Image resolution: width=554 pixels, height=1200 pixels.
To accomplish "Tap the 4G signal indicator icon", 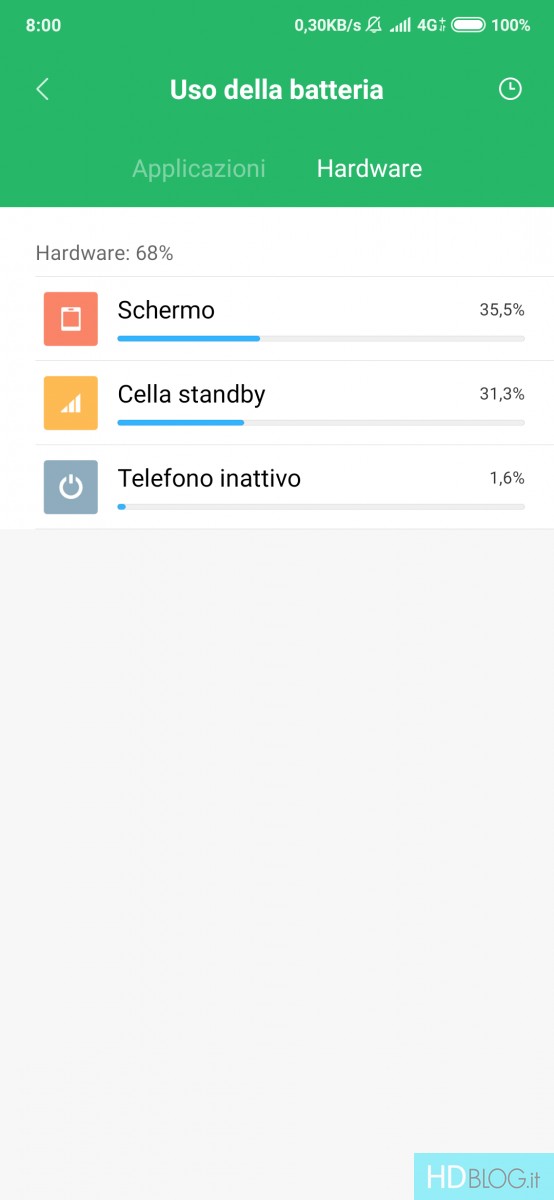I will tap(432, 25).
